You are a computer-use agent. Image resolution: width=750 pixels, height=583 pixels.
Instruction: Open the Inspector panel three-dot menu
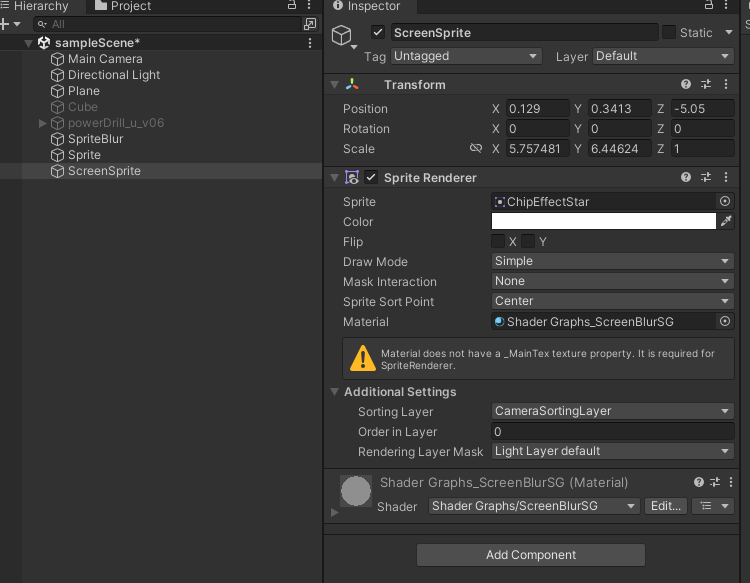click(x=726, y=5)
